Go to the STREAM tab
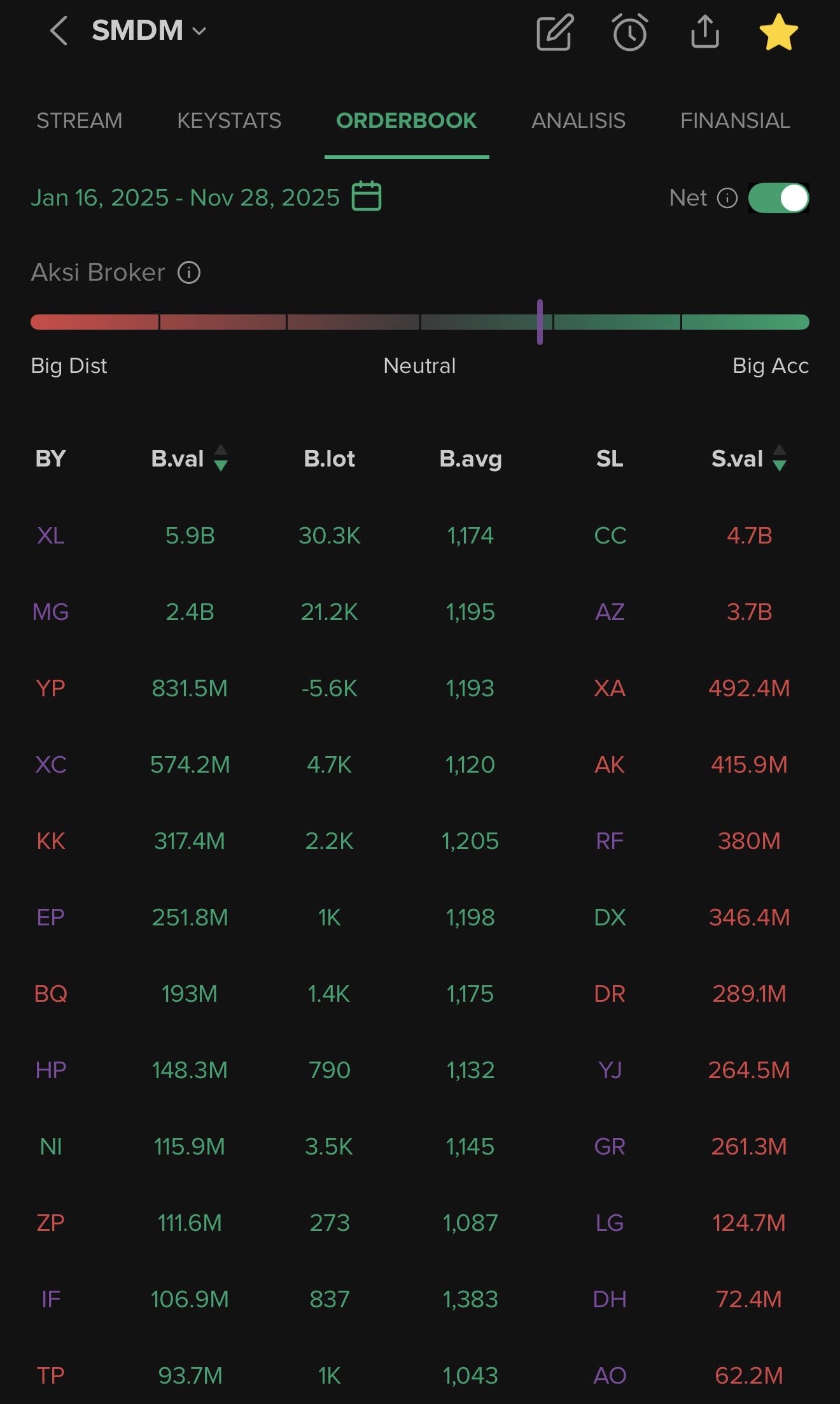The height and width of the screenshot is (1404, 840). [80, 121]
